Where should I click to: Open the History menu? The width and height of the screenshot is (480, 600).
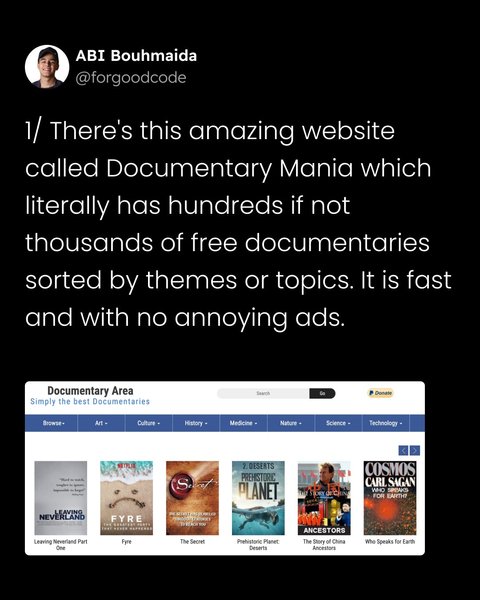[196, 423]
